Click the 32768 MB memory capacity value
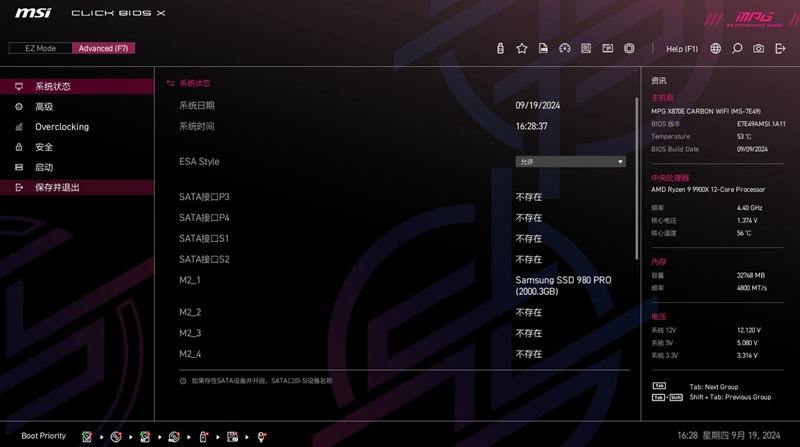The width and height of the screenshot is (800, 447). pyautogui.click(x=751, y=275)
